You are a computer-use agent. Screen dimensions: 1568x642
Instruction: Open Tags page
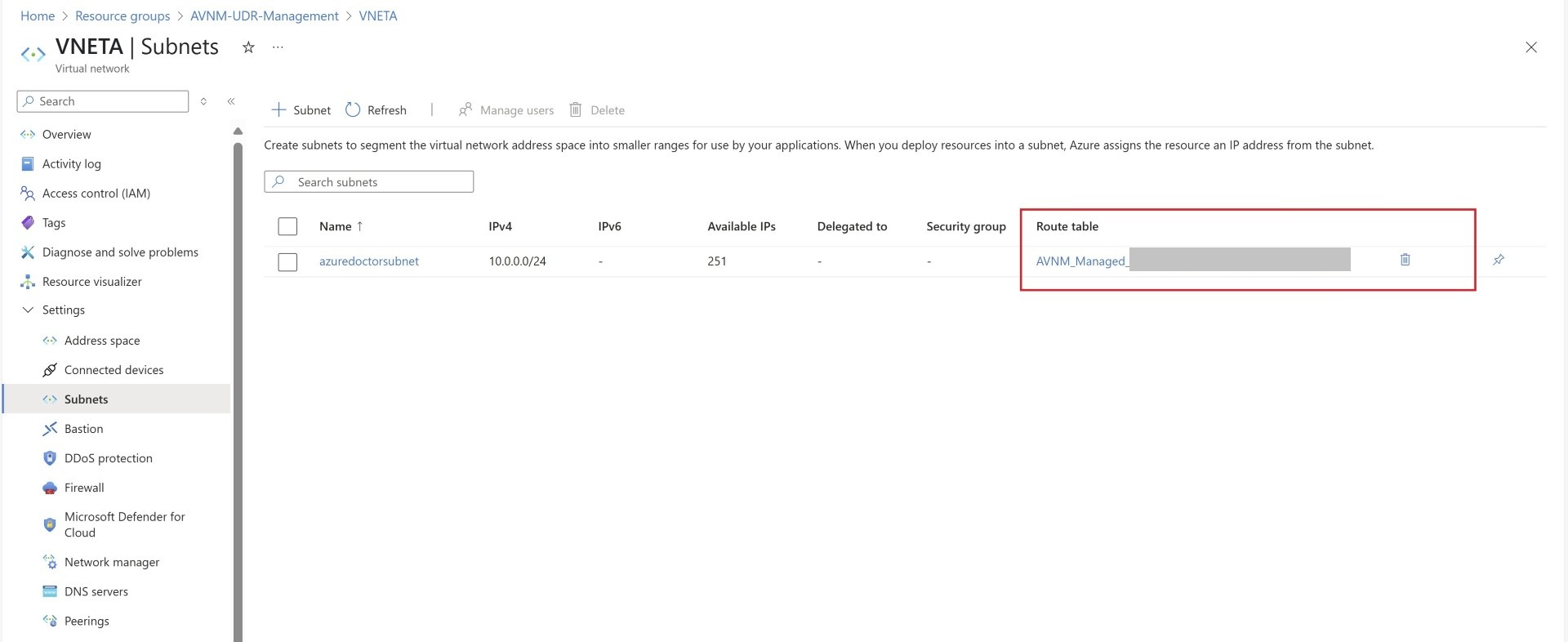[54, 223]
